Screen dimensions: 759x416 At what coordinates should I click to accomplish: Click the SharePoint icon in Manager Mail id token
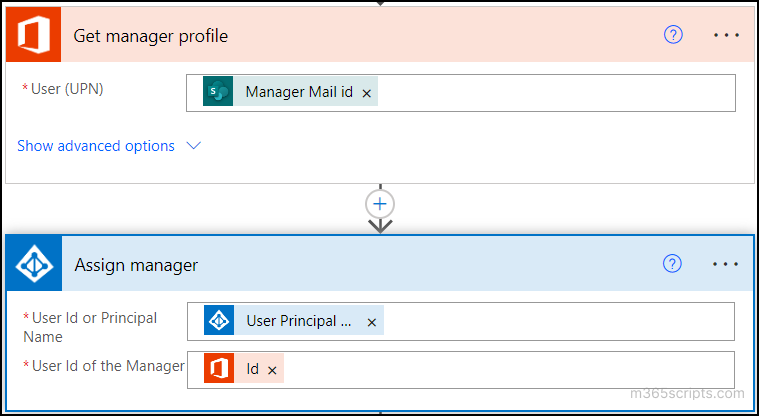(x=218, y=91)
